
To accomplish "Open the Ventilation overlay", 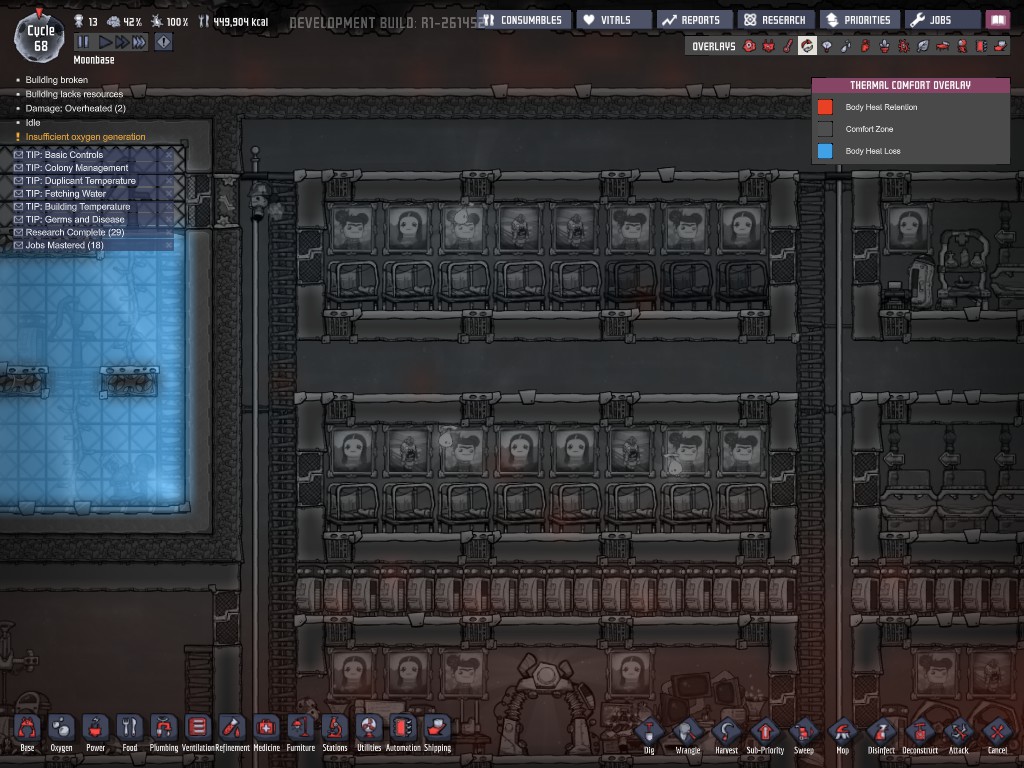I will (x=865, y=46).
